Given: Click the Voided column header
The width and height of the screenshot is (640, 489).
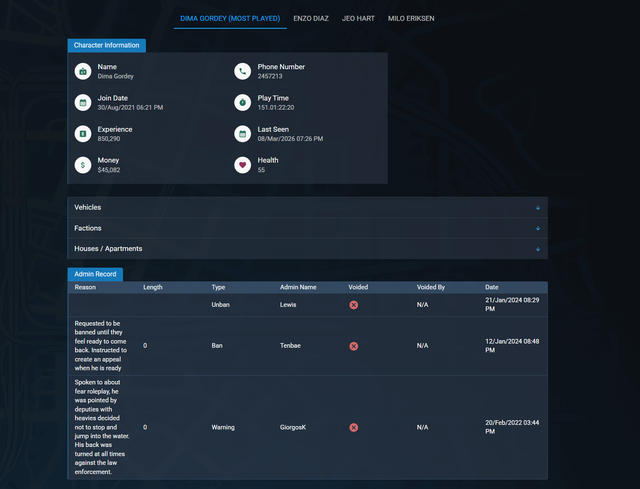Looking at the screenshot, I should pyautogui.click(x=358, y=287).
